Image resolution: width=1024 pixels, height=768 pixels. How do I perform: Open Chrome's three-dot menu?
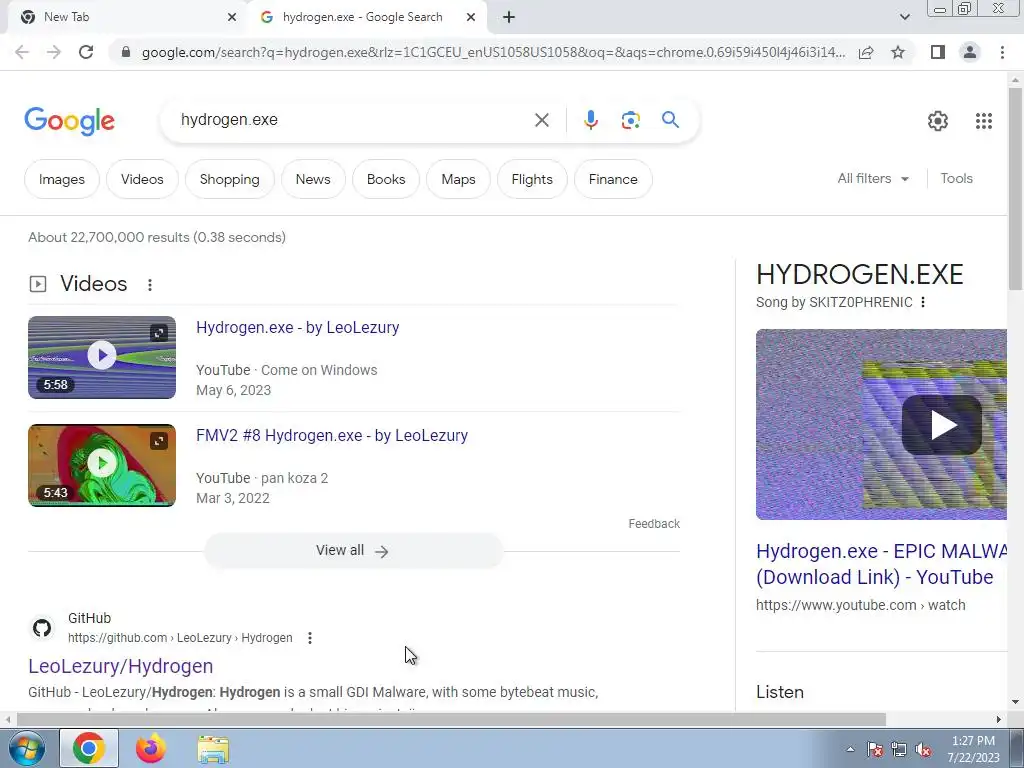tap(1002, 52)
